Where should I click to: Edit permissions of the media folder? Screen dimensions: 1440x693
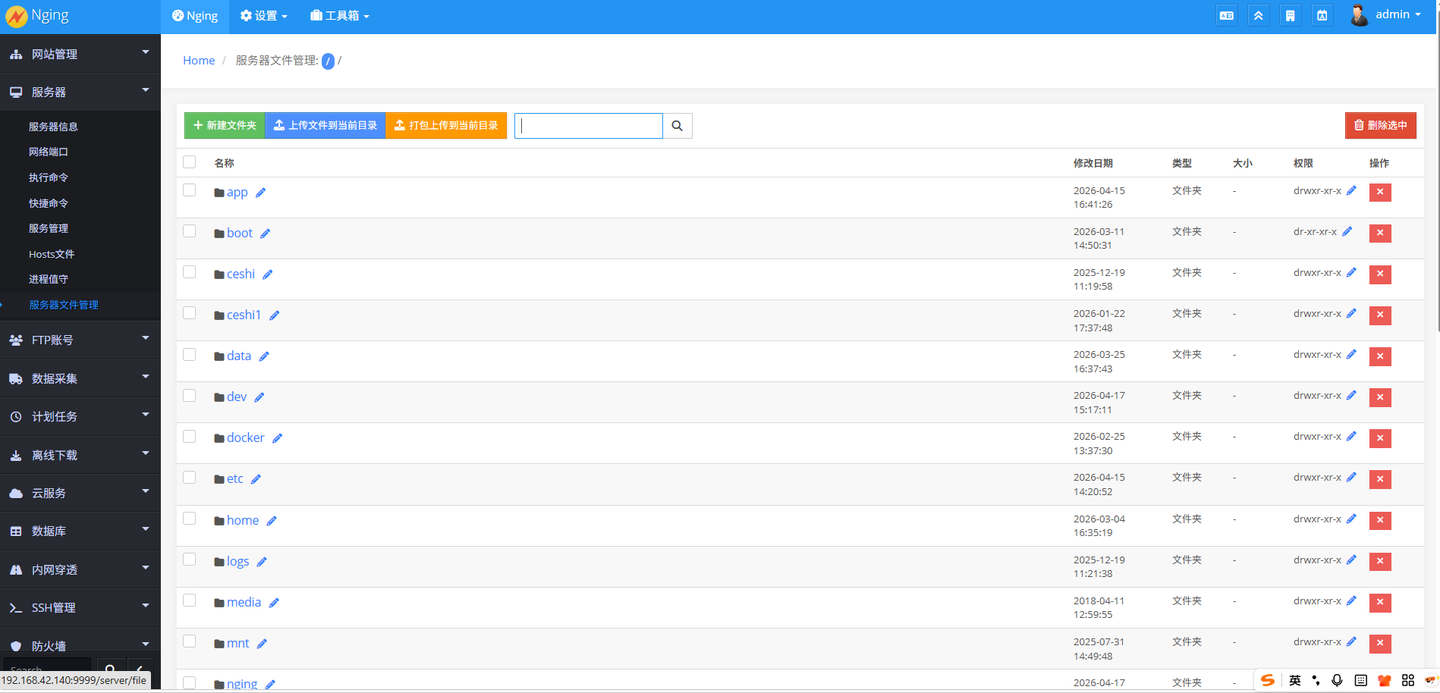tap(1351, 600)
